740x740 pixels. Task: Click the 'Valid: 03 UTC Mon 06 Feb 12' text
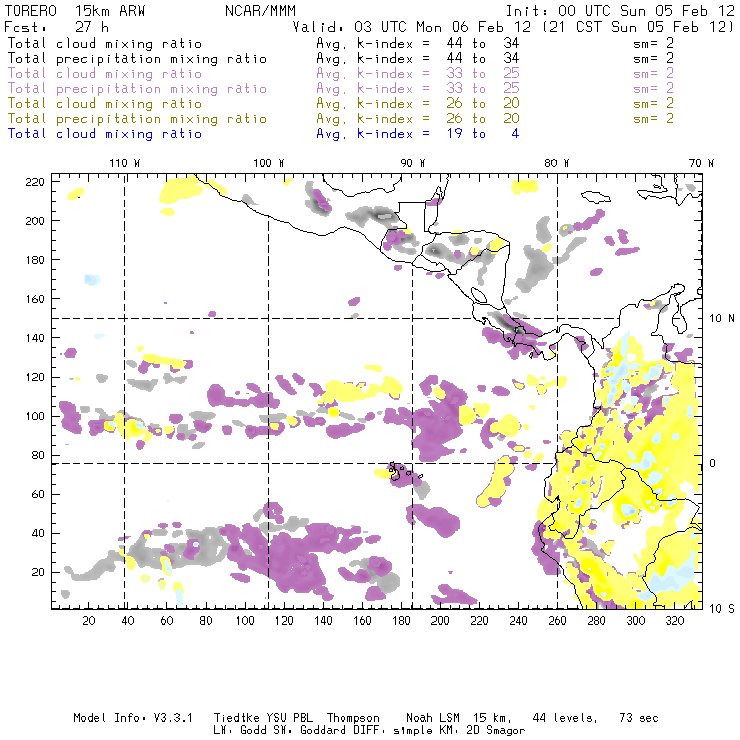pyautogui.click(x=412, y=26)
